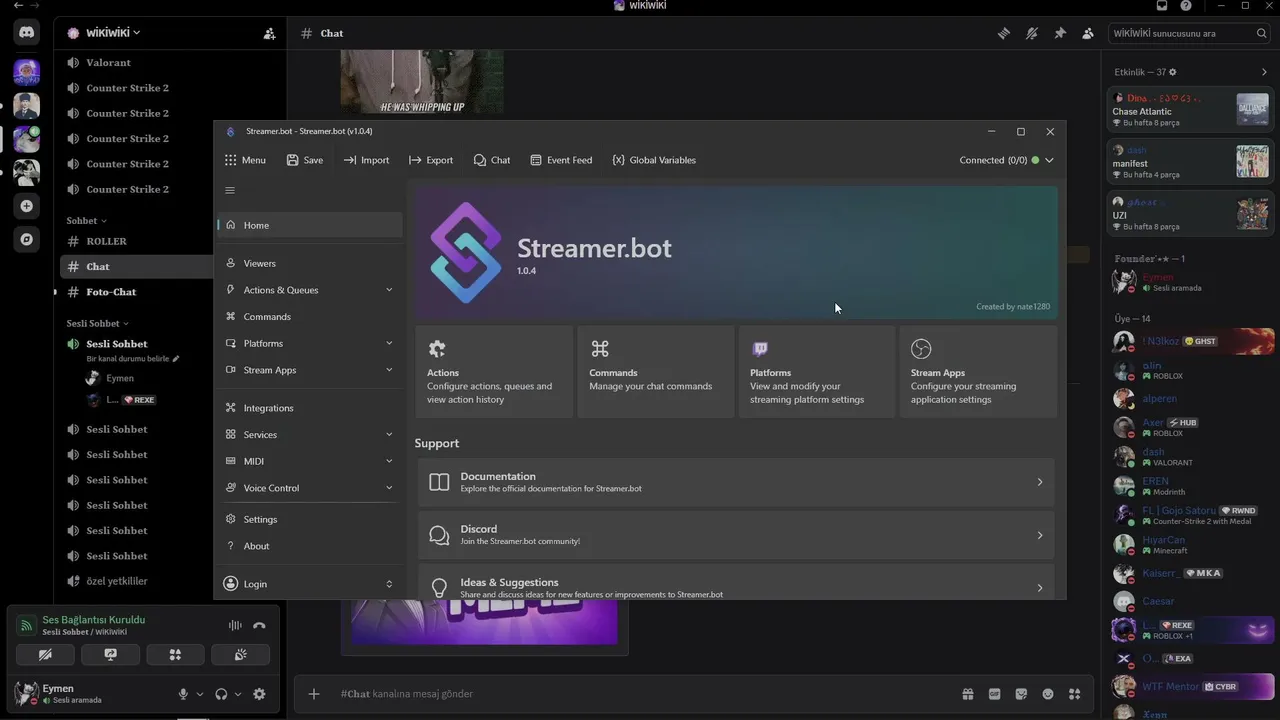The image size is (1280, 720).
Task: Click the invite people icon beside wikiwiki
Action: click(x=269, y=33)
